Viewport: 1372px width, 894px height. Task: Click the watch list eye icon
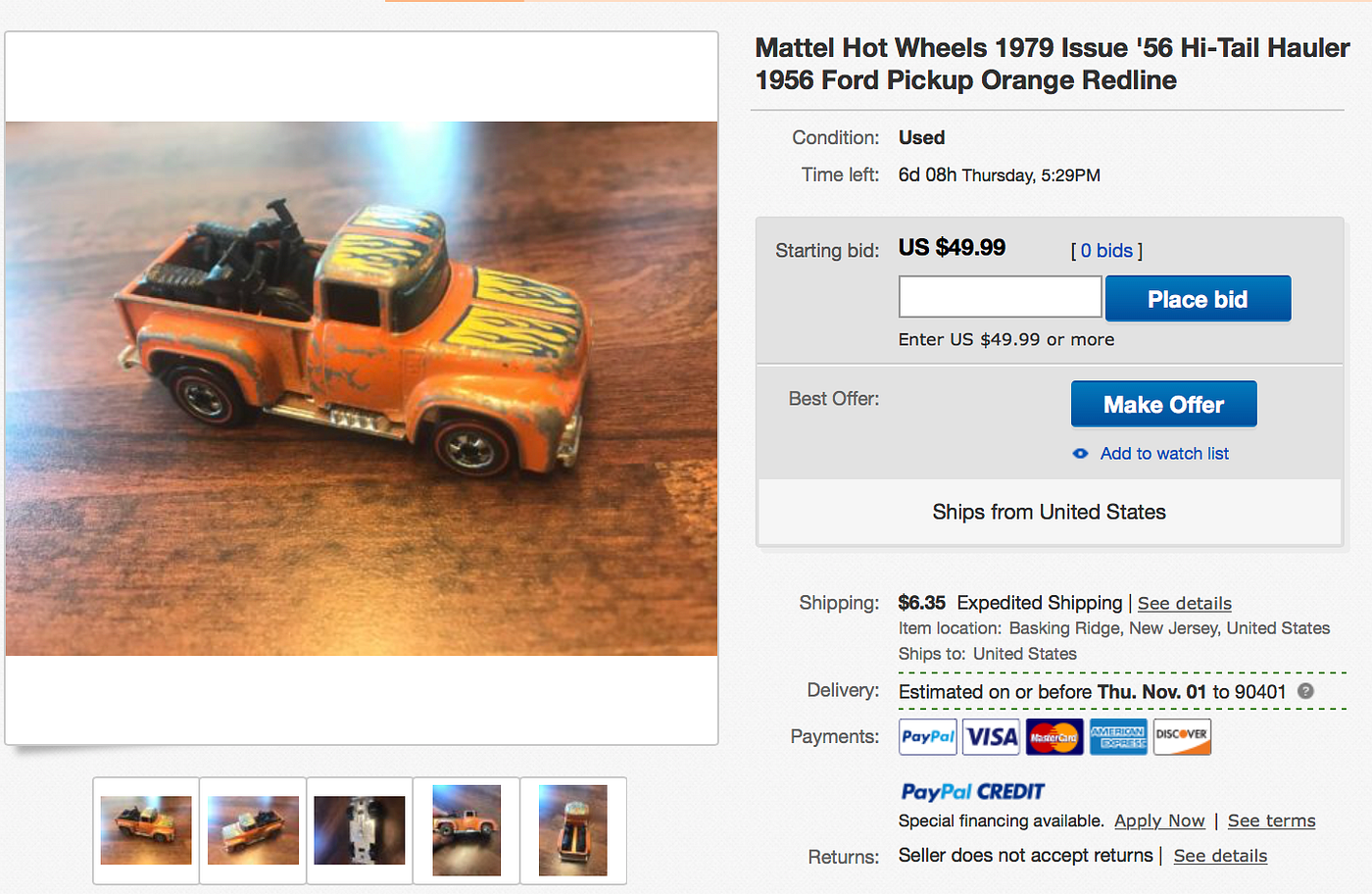1080,454
